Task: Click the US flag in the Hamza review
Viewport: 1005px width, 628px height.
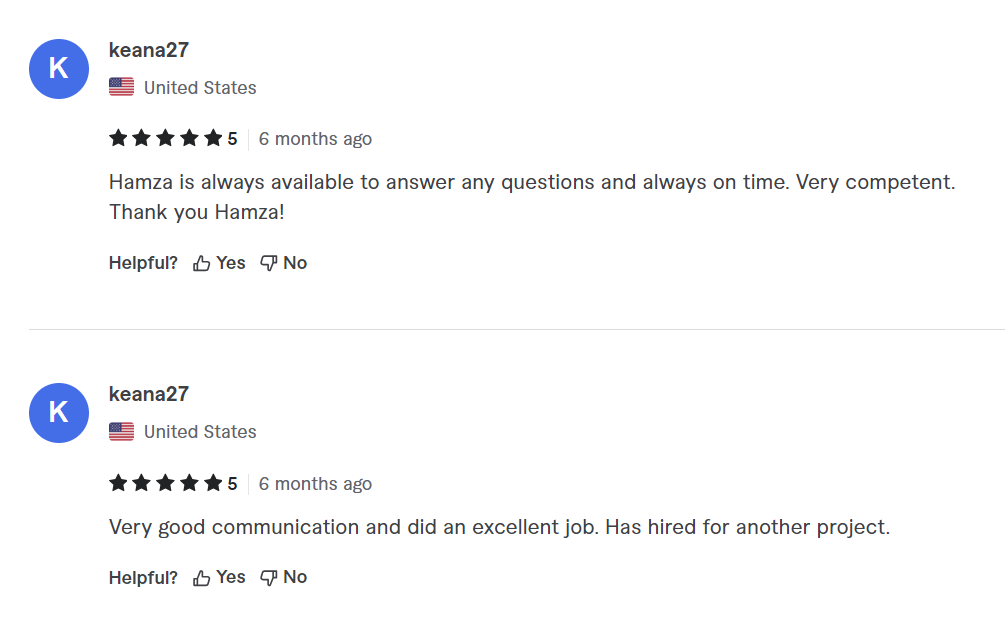Action: point(121,88)
